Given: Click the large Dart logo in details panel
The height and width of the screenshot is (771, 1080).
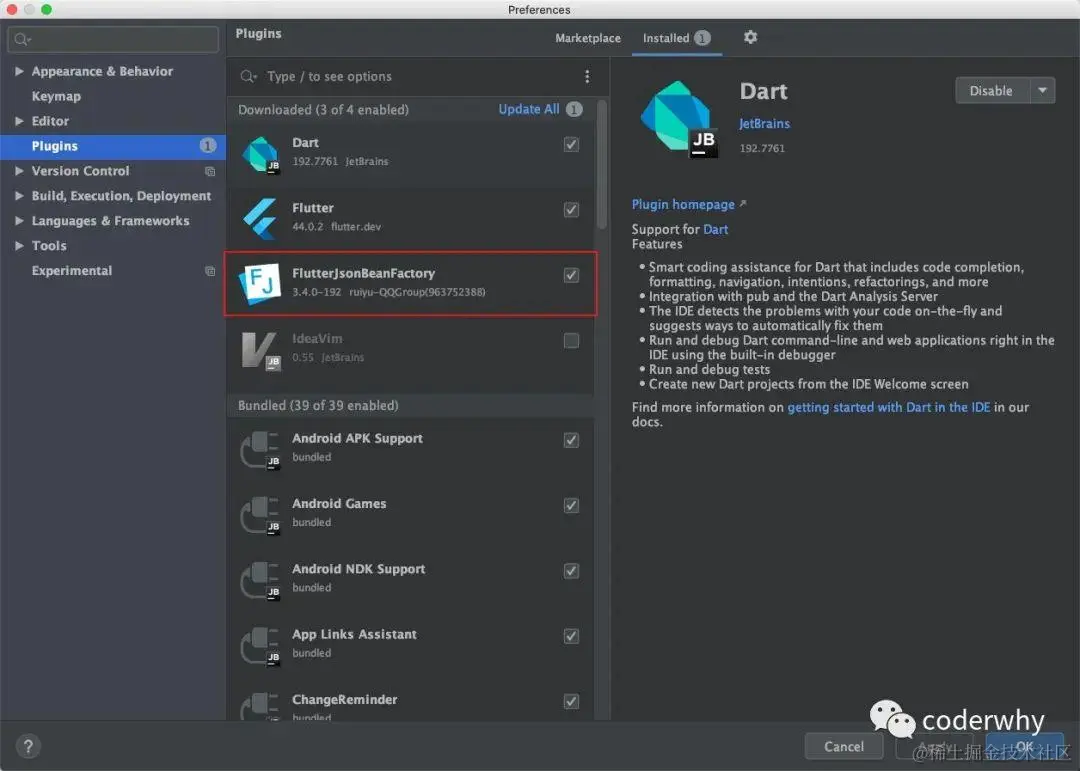Looking at the screenshot, I should click(678, 119).
